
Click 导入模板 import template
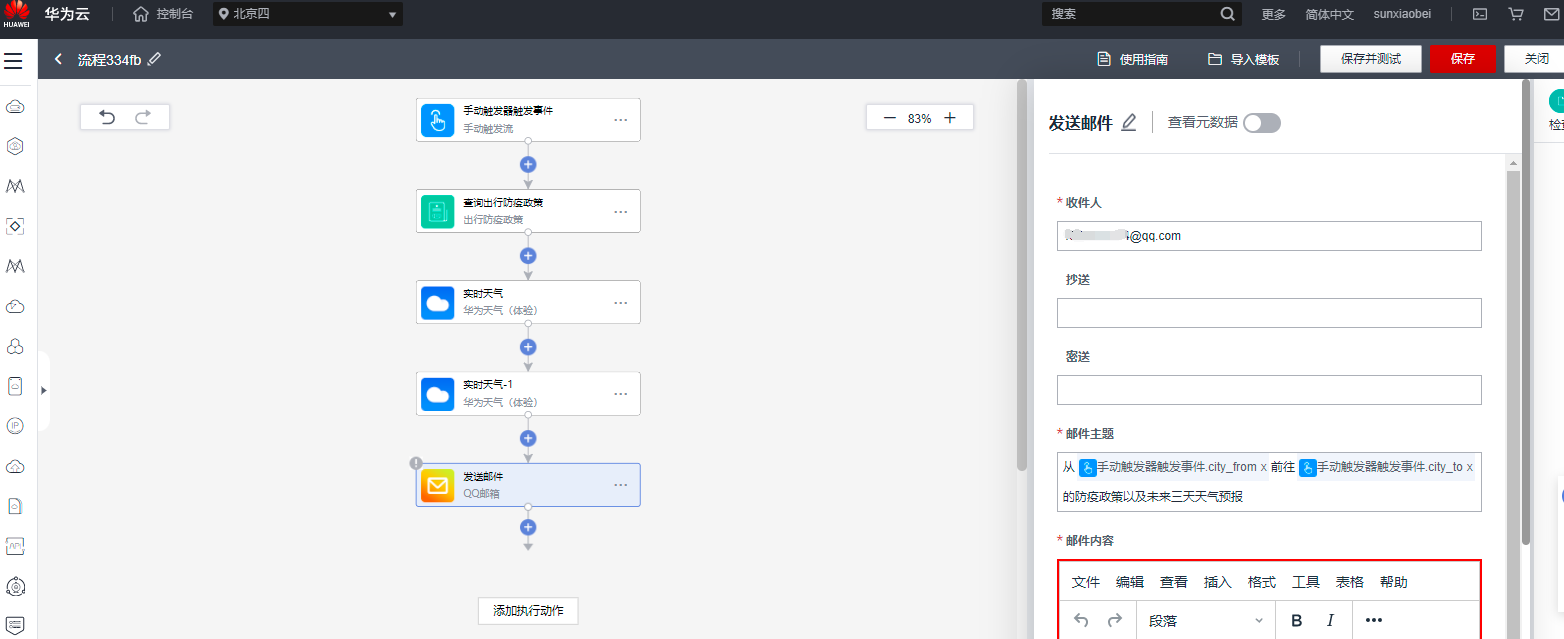[1243, 59]
